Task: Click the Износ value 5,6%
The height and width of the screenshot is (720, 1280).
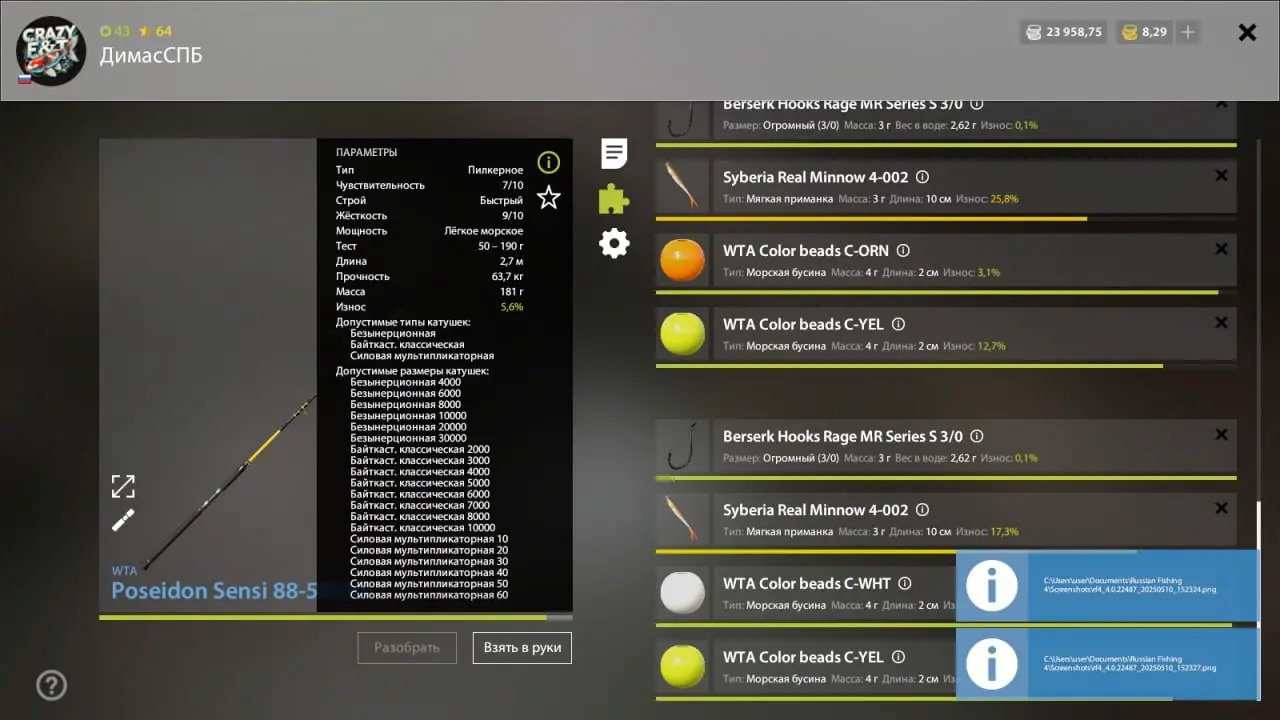Action: (512, 307)
